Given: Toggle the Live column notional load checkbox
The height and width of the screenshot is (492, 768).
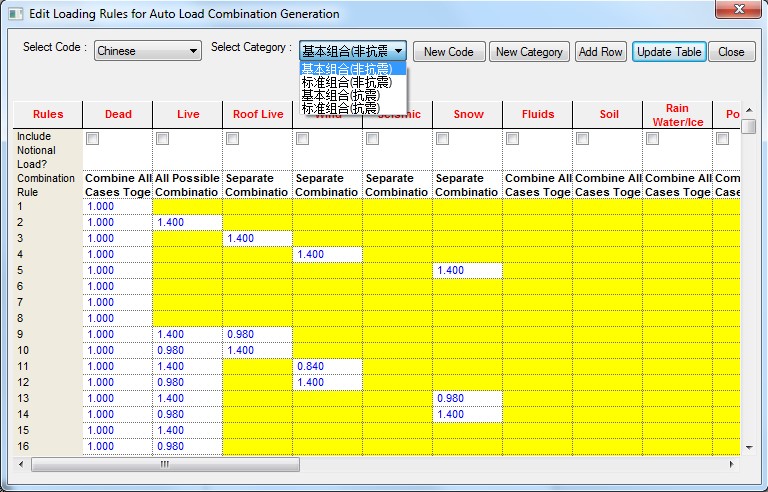Looking at the screenshot, I should (x=163, y=139).
